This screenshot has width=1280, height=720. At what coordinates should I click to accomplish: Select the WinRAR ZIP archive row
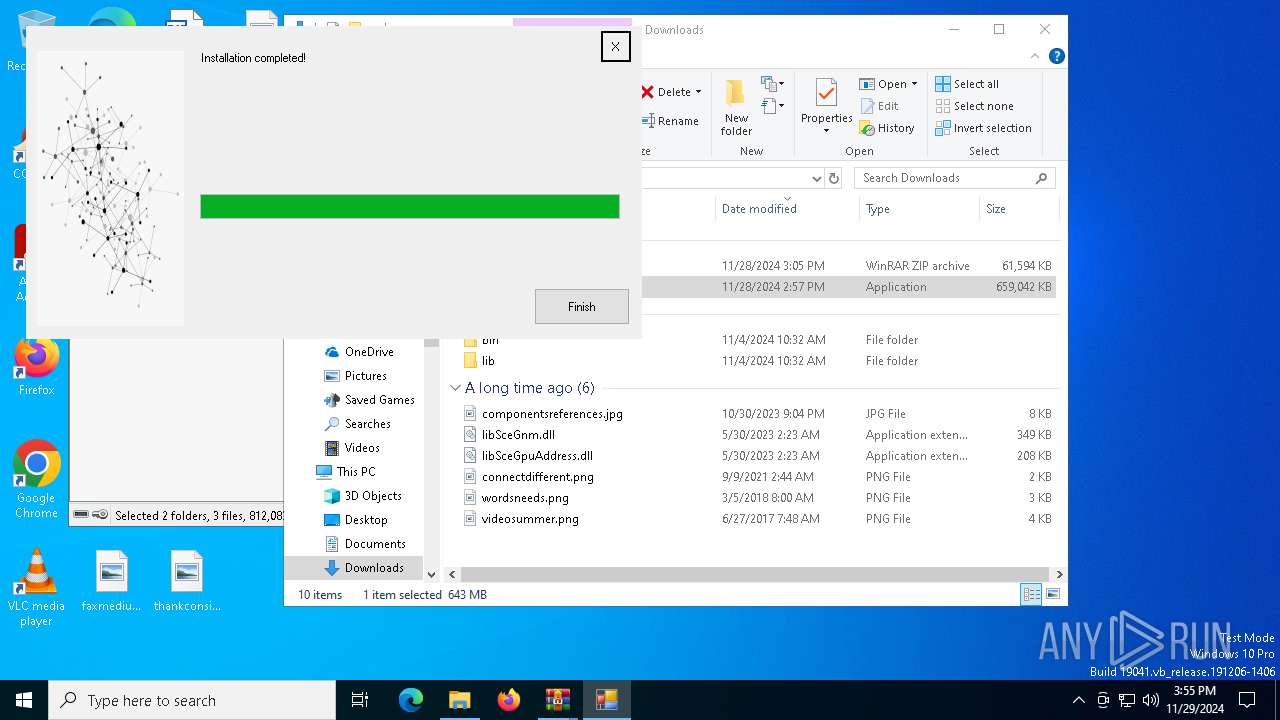click(x=850, y=266)
